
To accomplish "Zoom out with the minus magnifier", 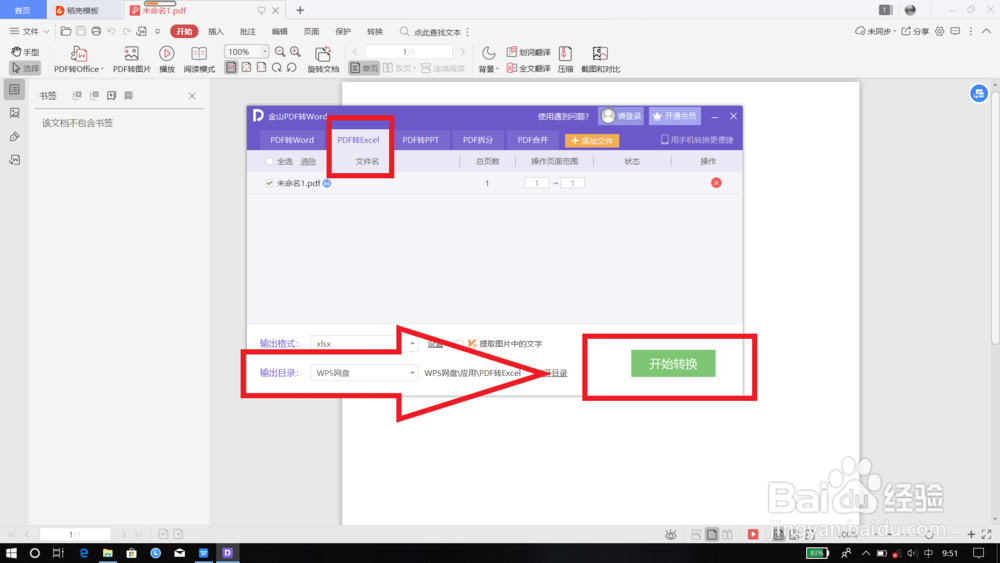I will tap(280, 52).
